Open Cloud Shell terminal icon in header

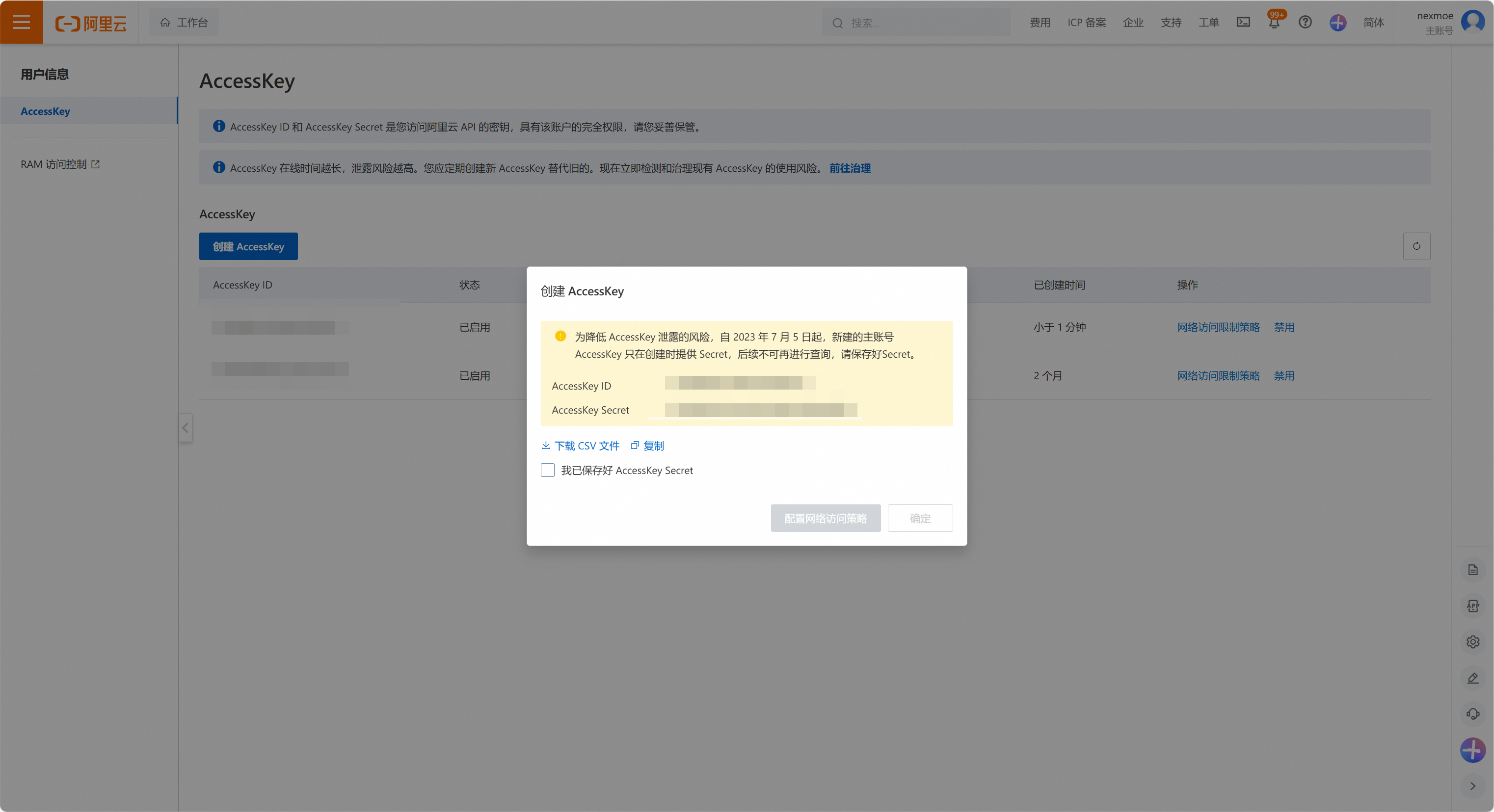click(x=1243, y=22)
